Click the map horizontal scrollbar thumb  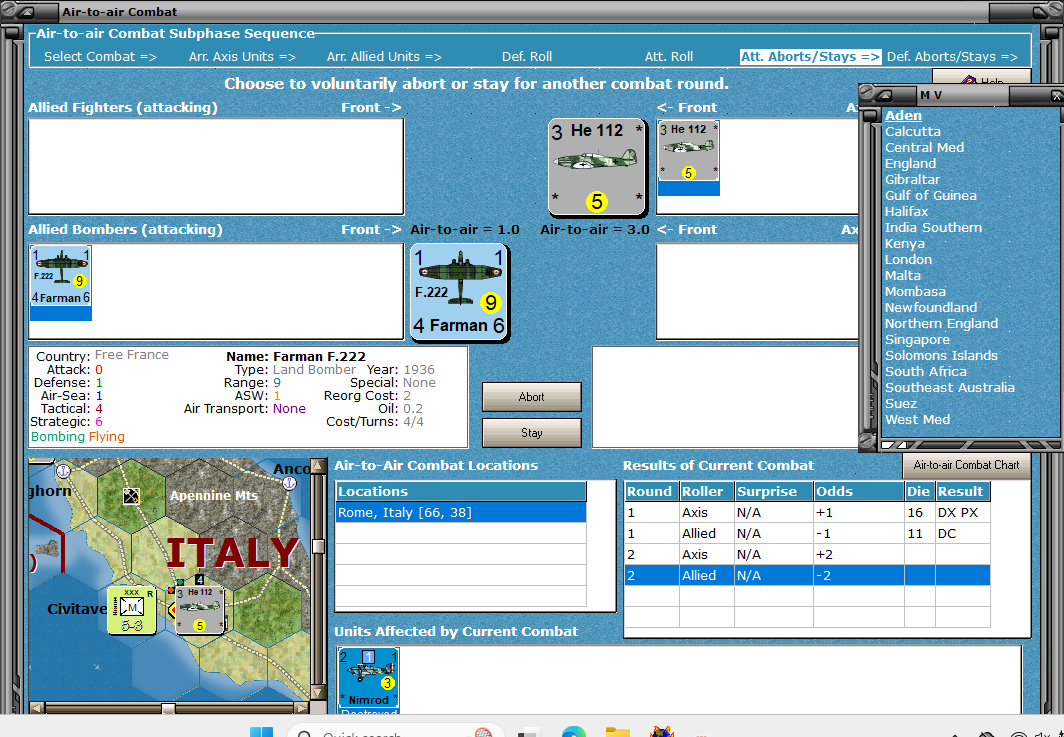168,708
